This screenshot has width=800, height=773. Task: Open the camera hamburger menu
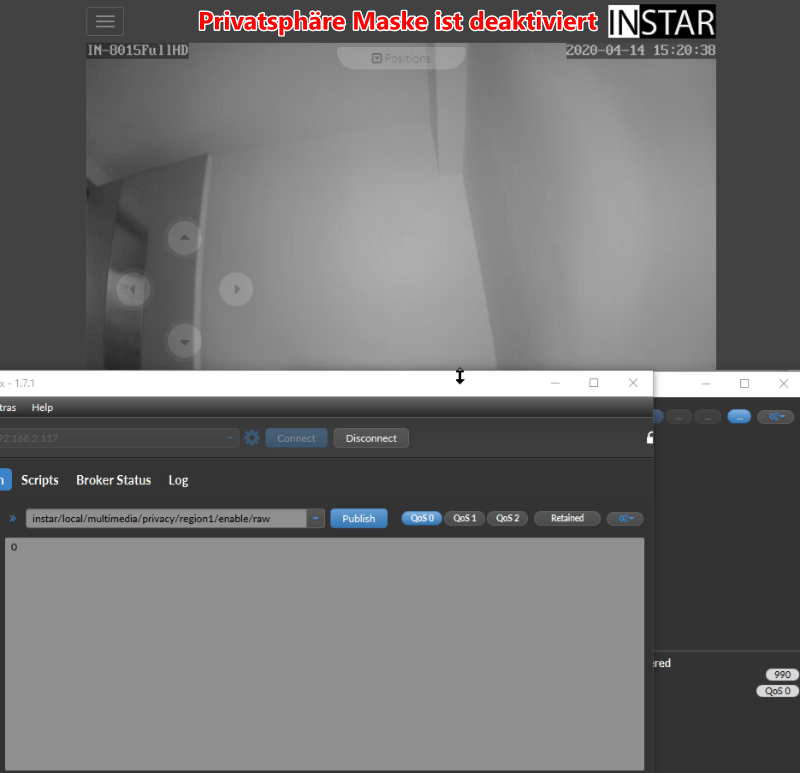104,21
